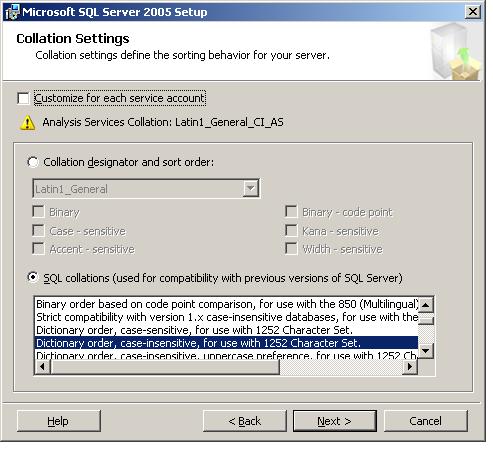Close the SQL Server 2005 Setup window
This screenshot has height=449, width=493.
473,12
